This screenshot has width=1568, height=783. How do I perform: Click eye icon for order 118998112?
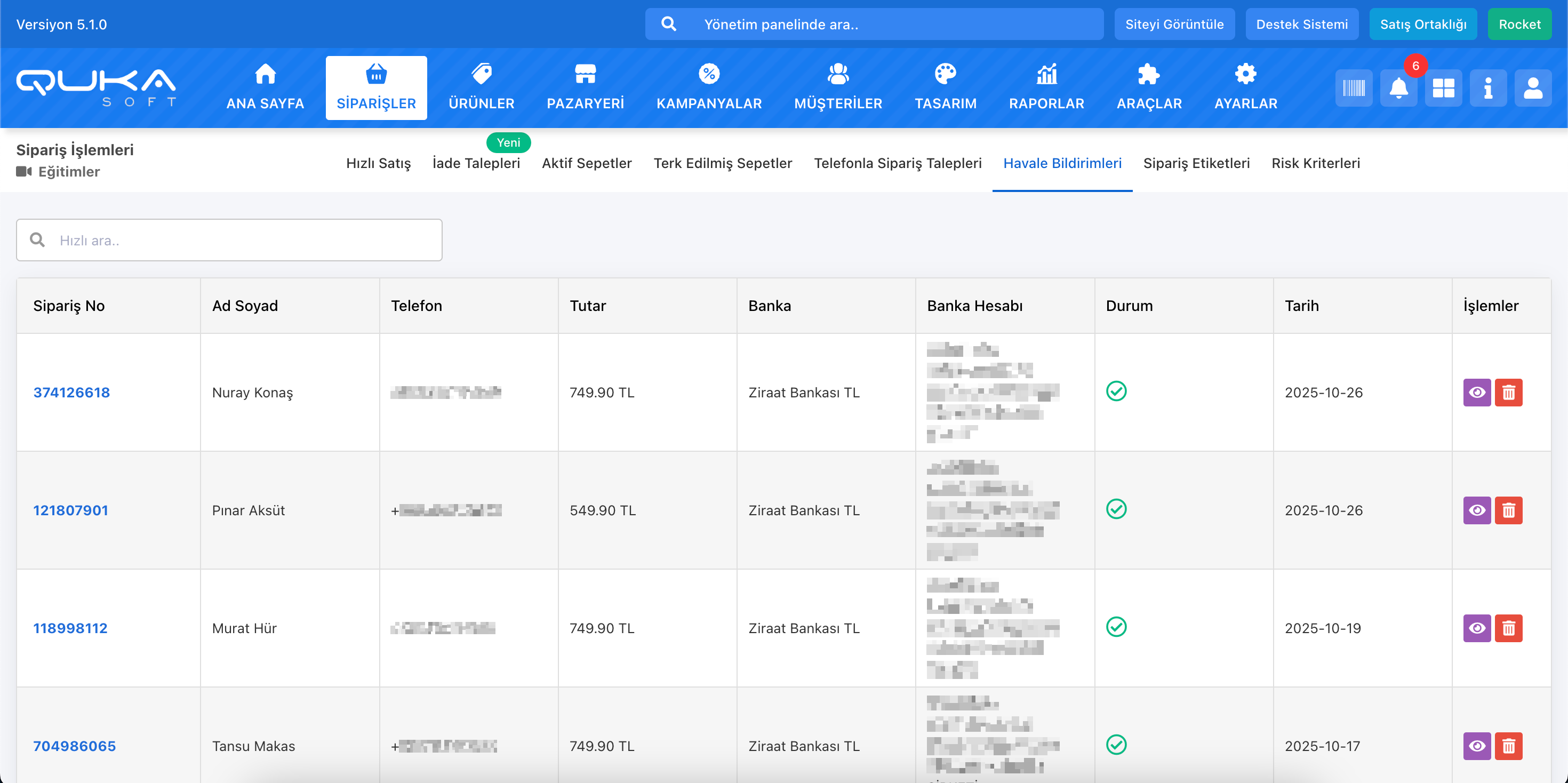coord(1477,628)
